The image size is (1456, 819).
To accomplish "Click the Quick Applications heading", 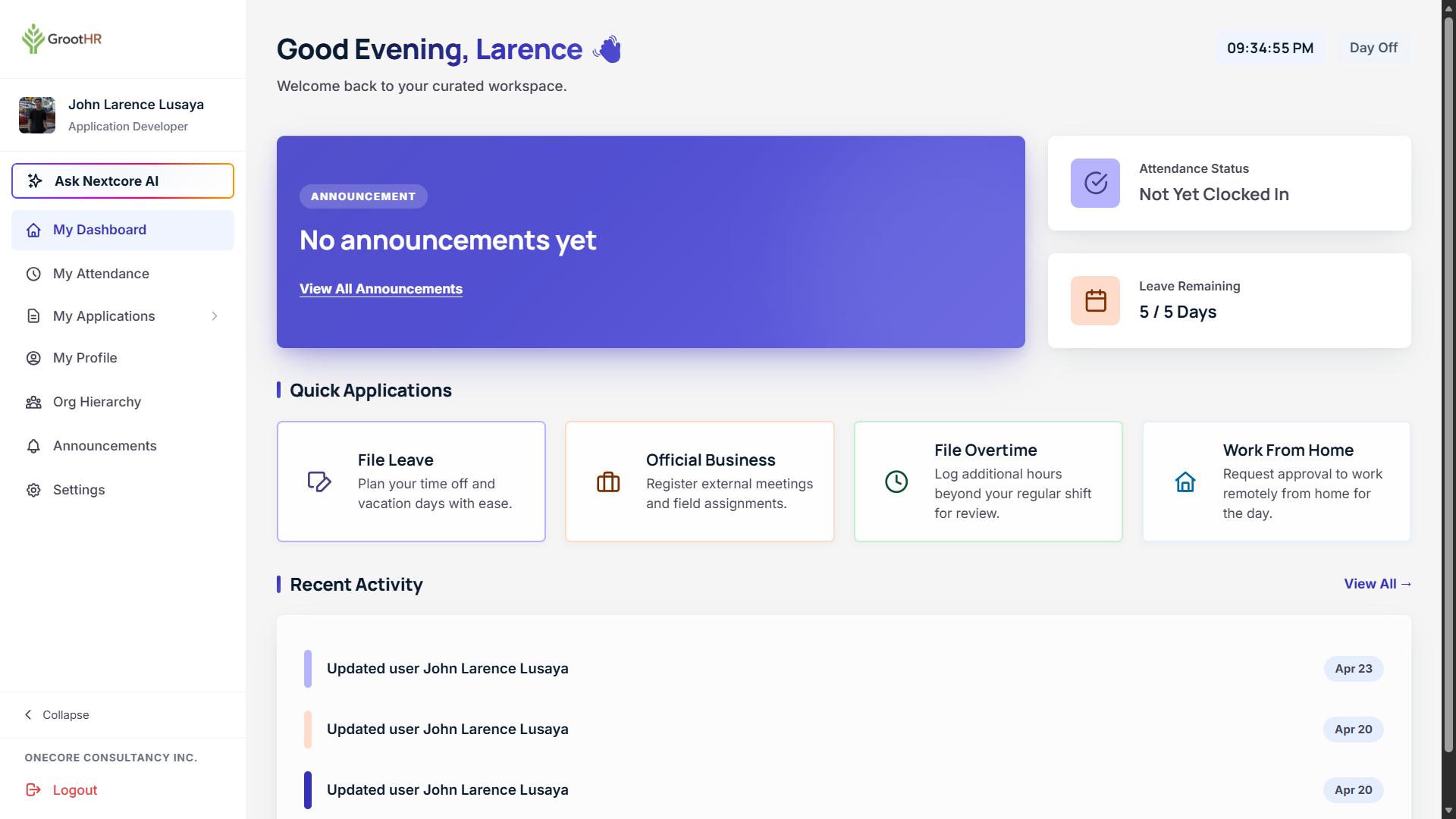I will coord(371,391).
